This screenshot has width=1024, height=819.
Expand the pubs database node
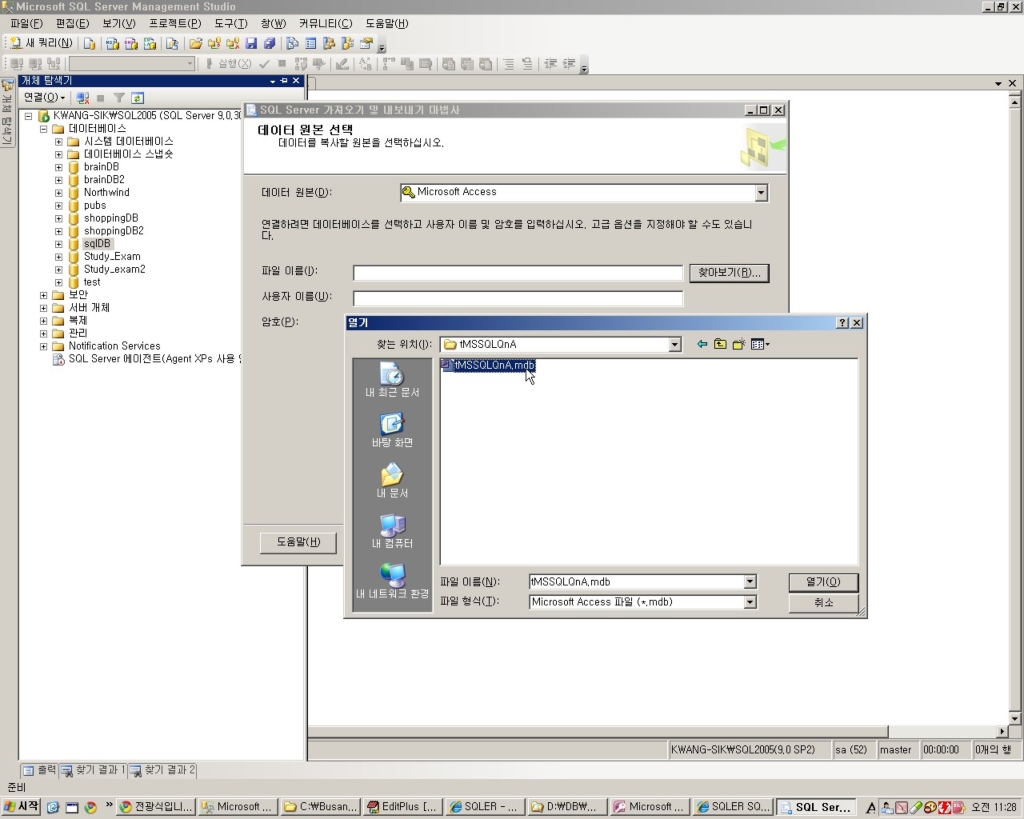[x=59, y=206]
